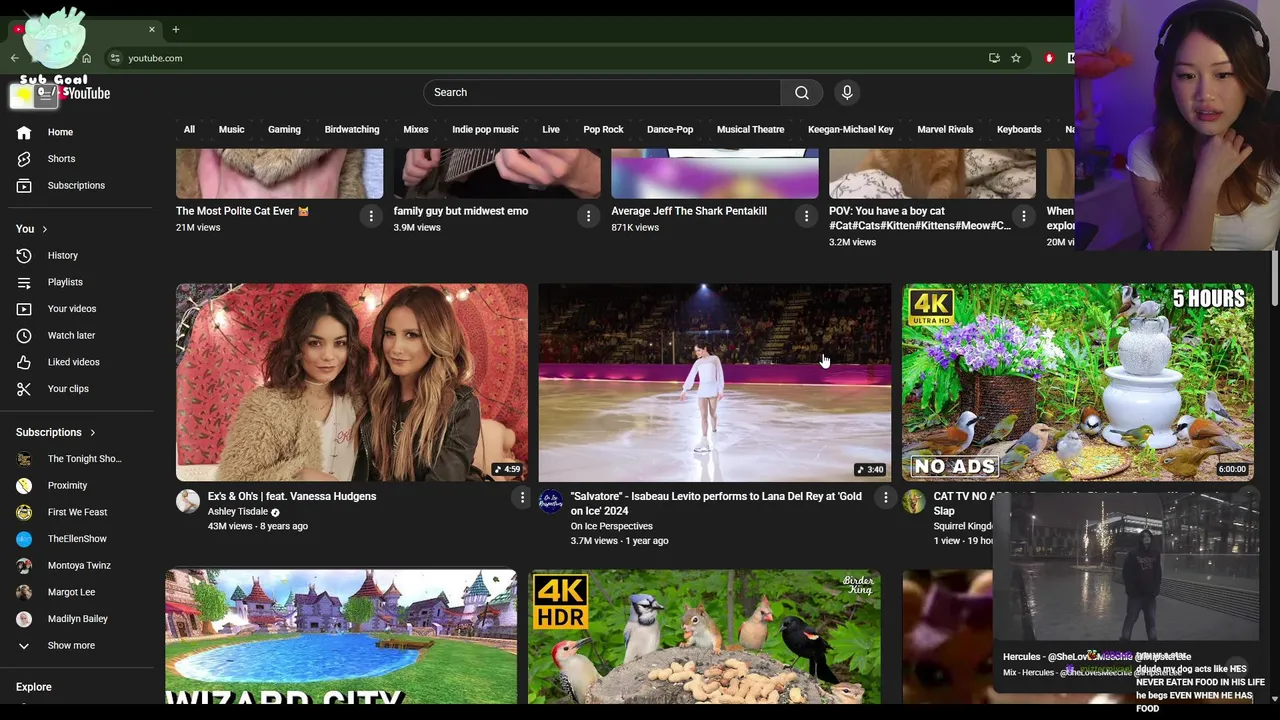Select the Indie pop music chip
This screenshot has height=720, width=1280.
[485, 129]
